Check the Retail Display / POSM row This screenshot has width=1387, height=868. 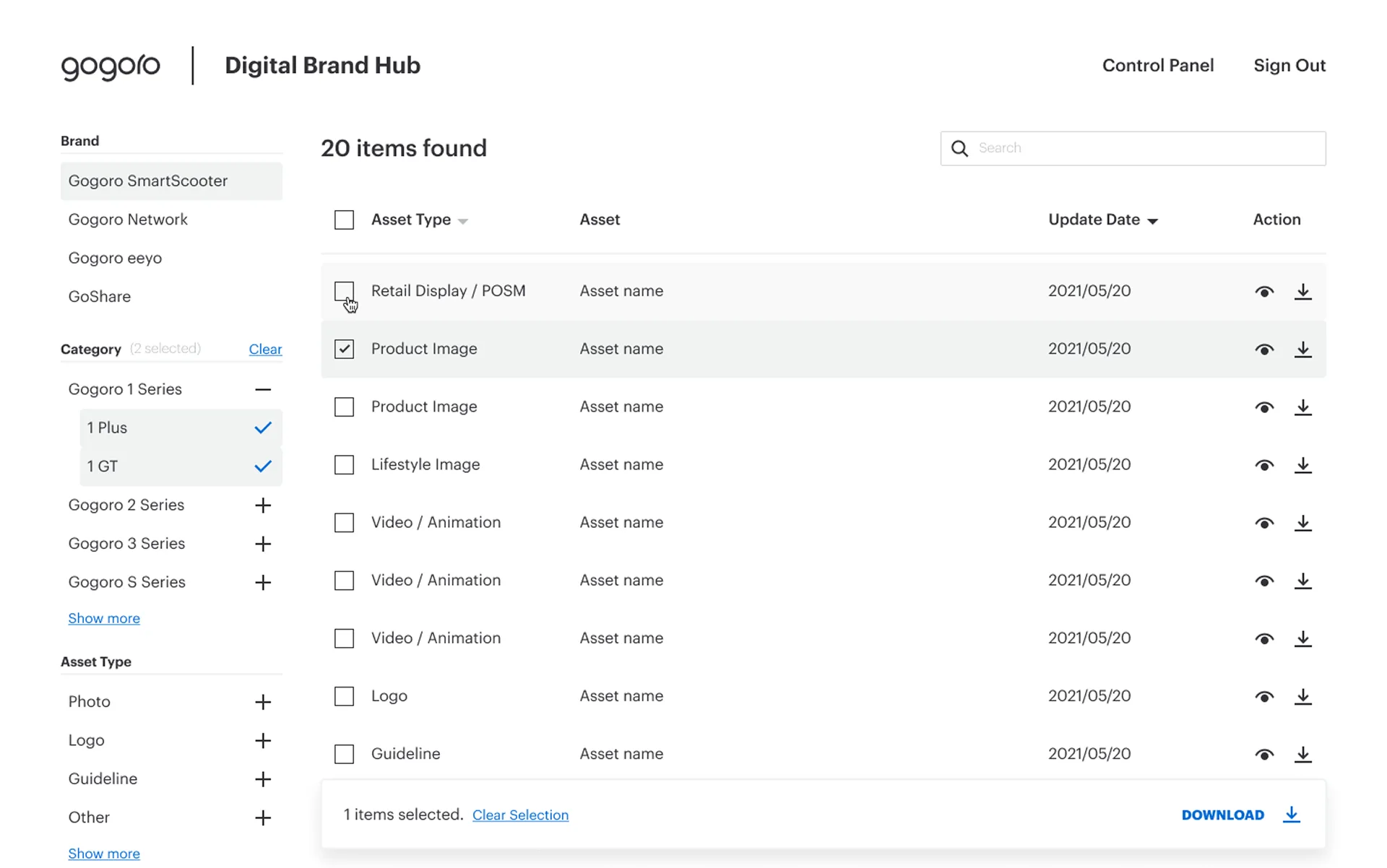pos(344,291)
